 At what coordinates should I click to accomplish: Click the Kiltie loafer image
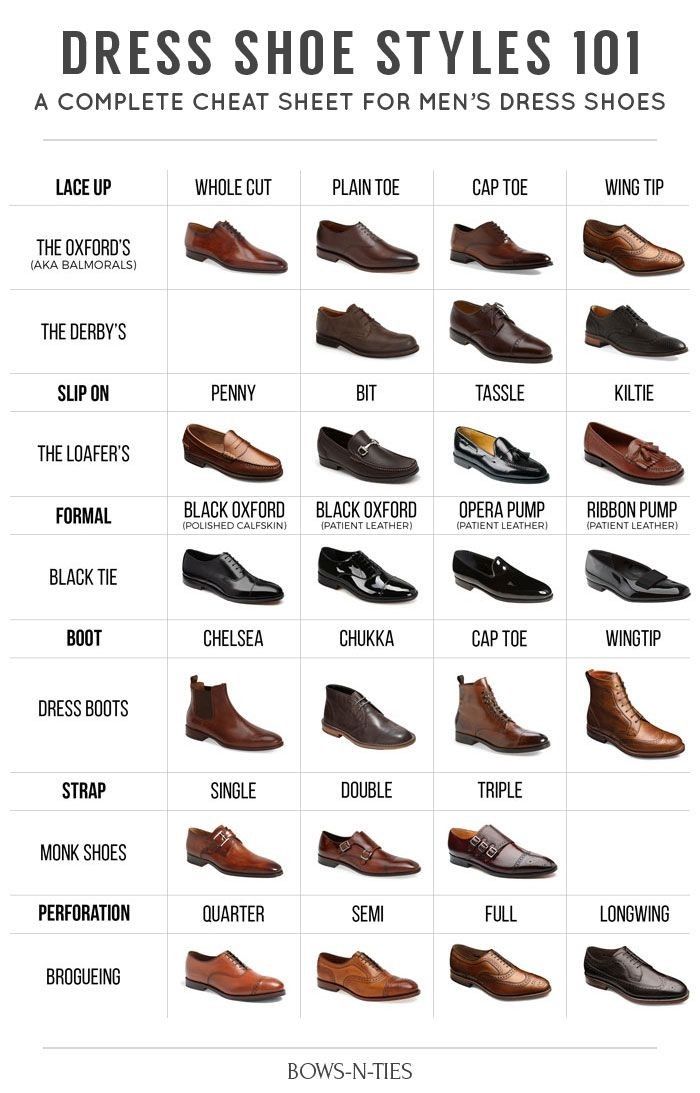point(633,452)
